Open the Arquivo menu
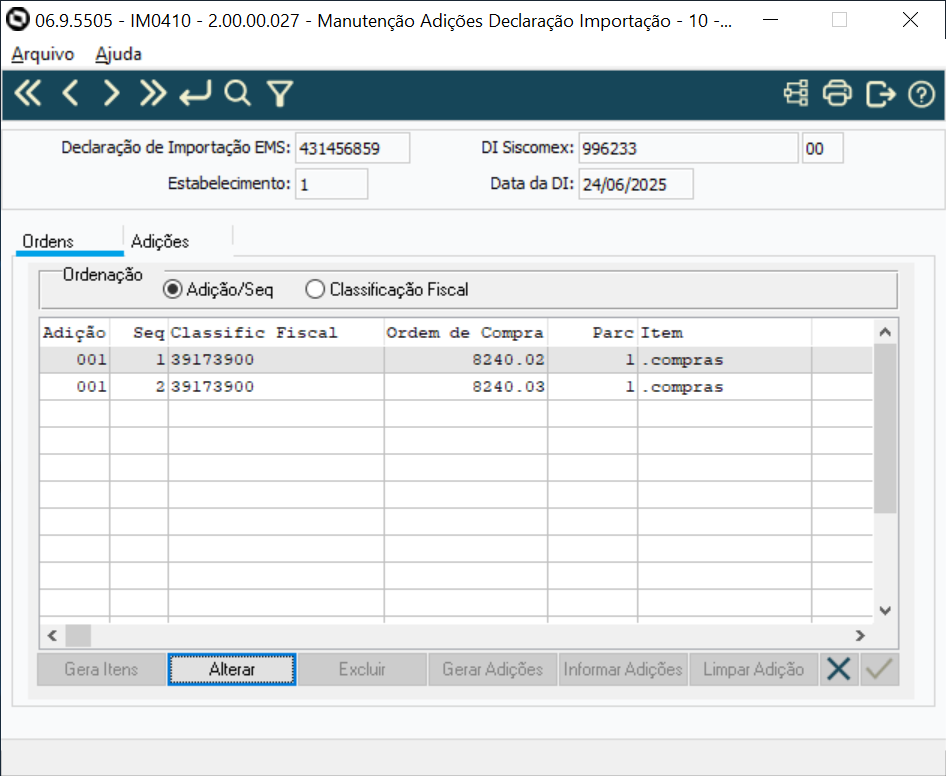 click(x=43, y=54)
